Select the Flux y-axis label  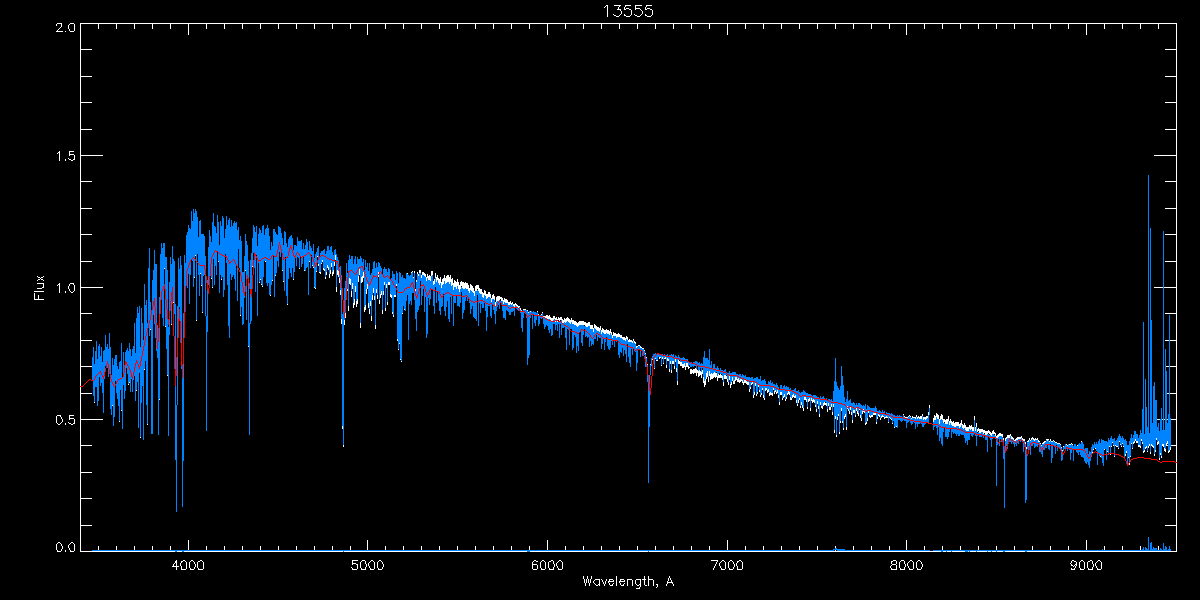(40, 288)
